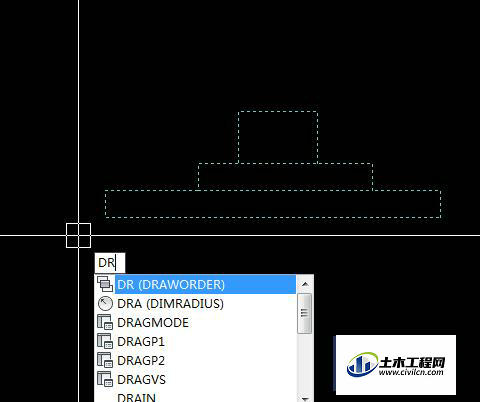Pick DRAGP2 from the command list
This screenshot has width=480, height=402.
tap(196, 360)
